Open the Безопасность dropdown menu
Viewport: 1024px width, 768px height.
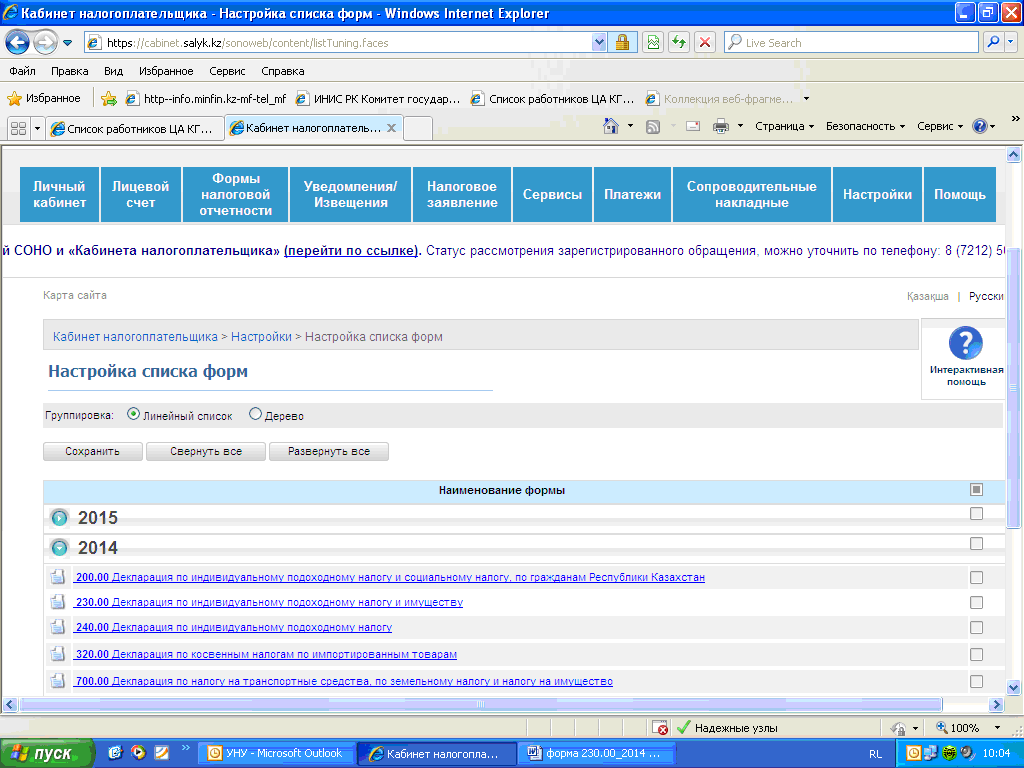coord(865,126)
